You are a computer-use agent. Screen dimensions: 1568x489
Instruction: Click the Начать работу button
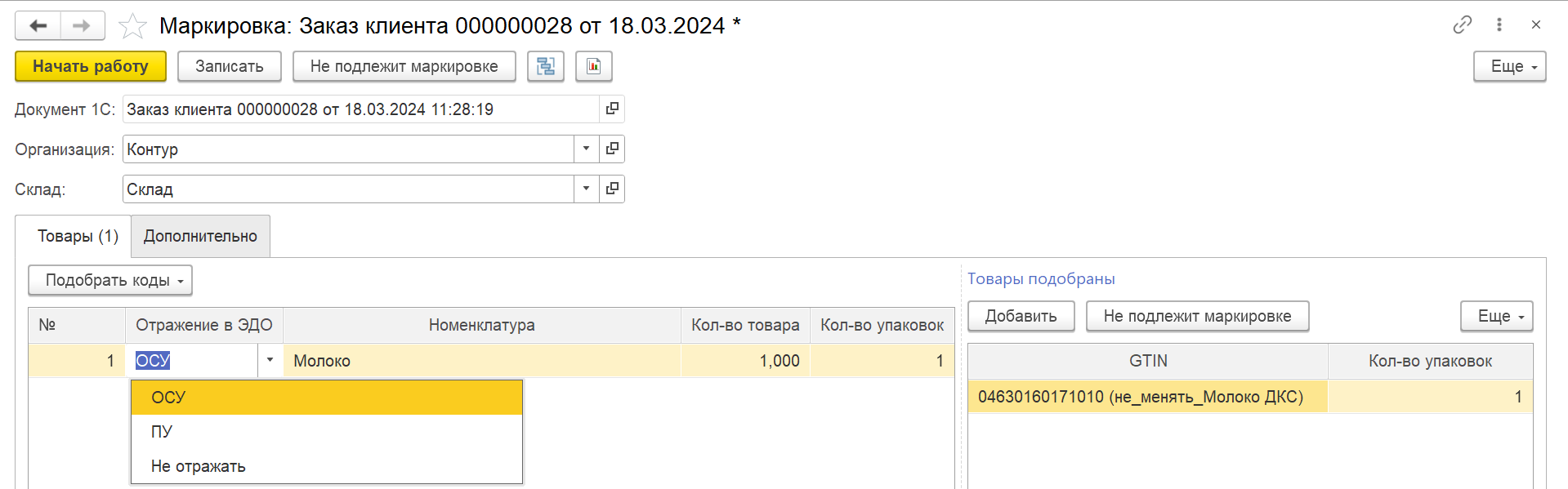pyautogui.click(x=91, y=66)
